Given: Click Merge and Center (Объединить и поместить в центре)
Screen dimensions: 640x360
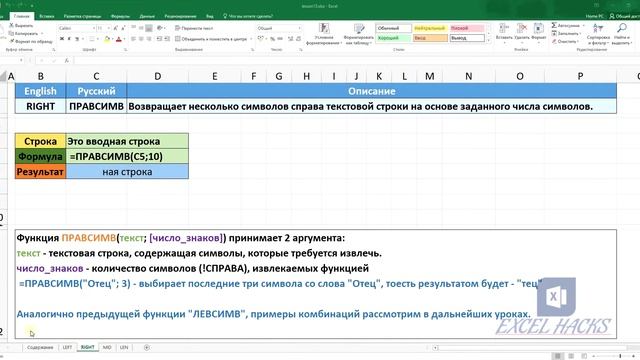Looking at the screenshot, I should click(211, 39).
